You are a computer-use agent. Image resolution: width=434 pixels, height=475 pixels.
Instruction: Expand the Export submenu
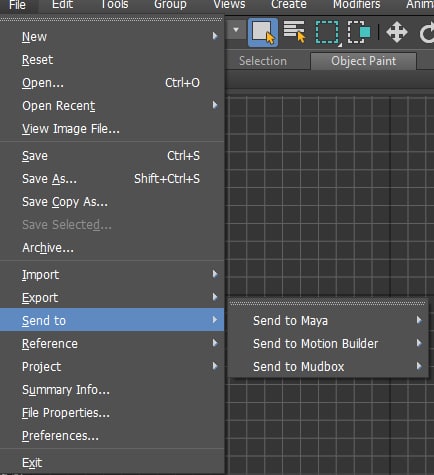click(x=112, y=298)
